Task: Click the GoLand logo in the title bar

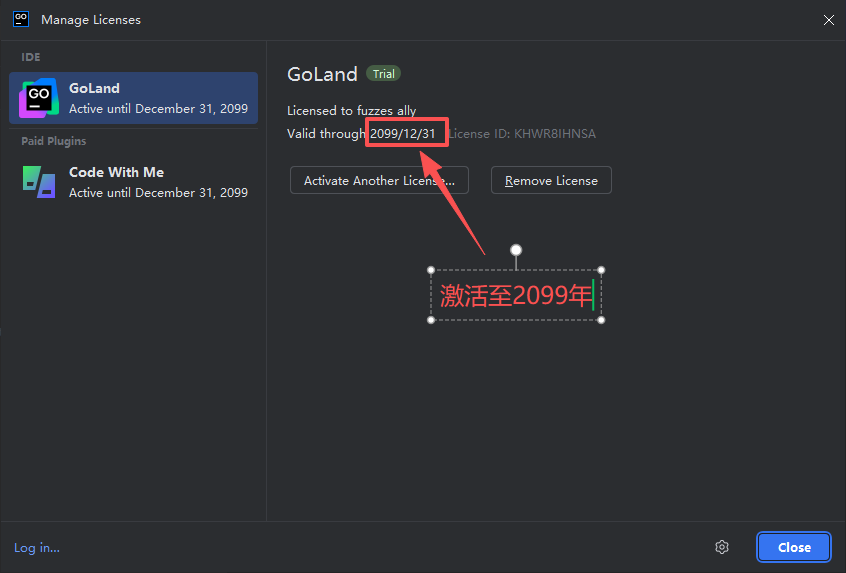Action: tap(20, 18)
